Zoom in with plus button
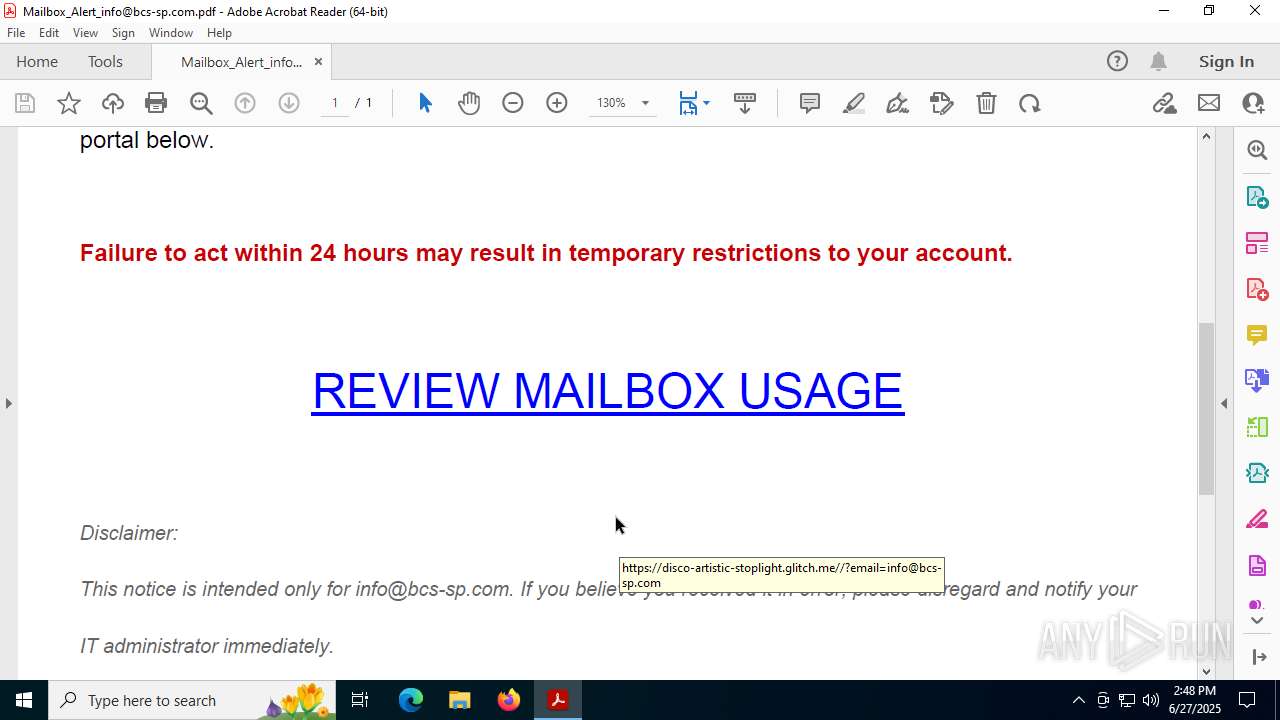 [557, 103]
